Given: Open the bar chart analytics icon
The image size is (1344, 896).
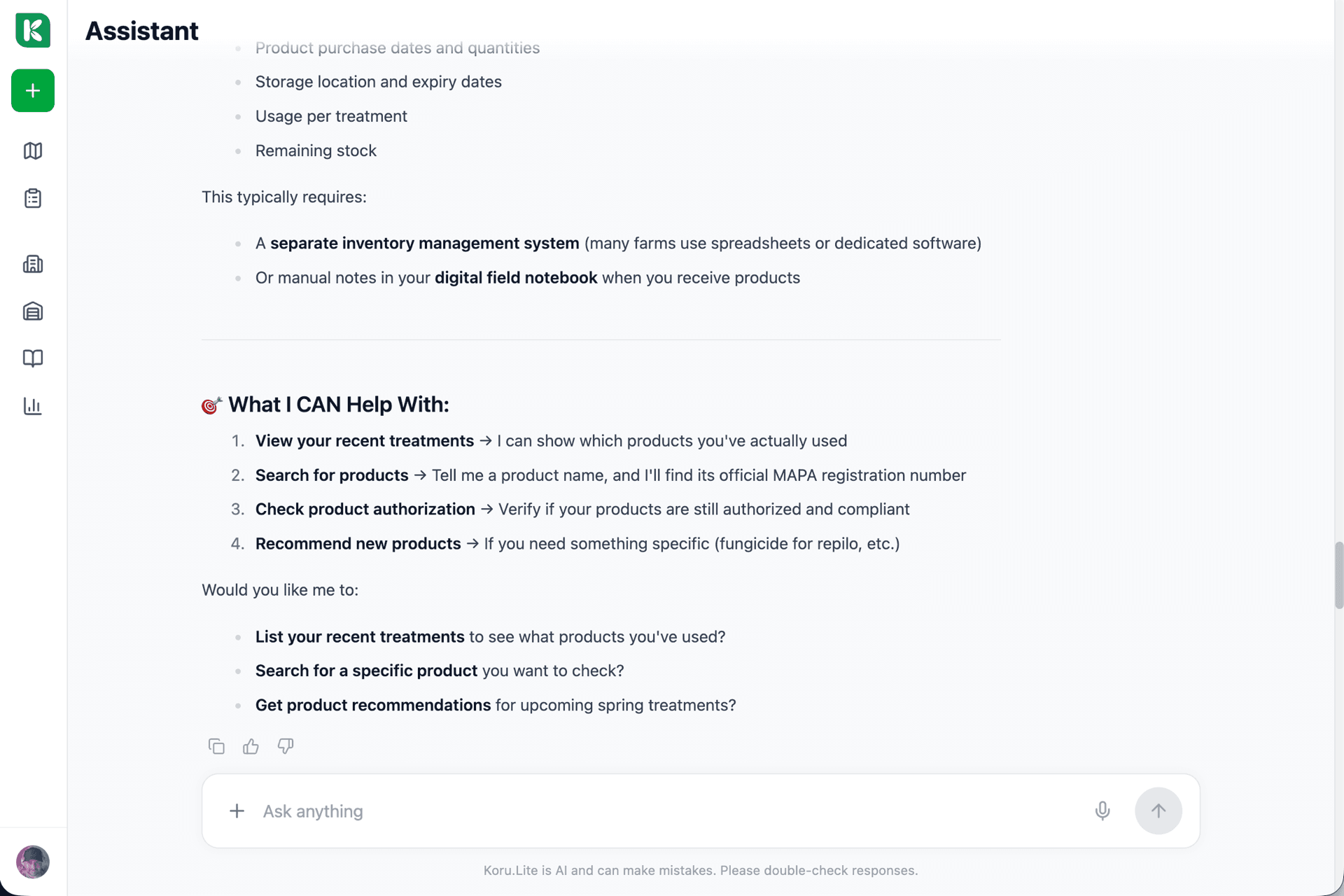Looking at the screenshot, I should coord(33,406).
